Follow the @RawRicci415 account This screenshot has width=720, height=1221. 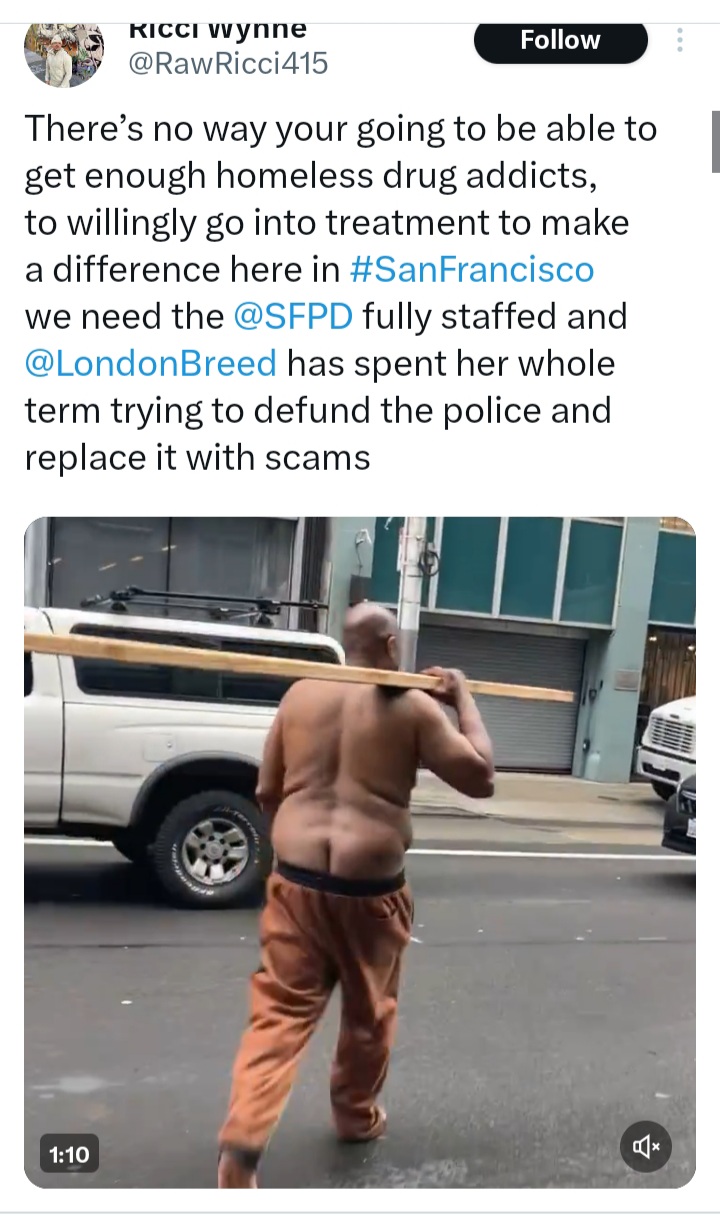tap(561, 40)
